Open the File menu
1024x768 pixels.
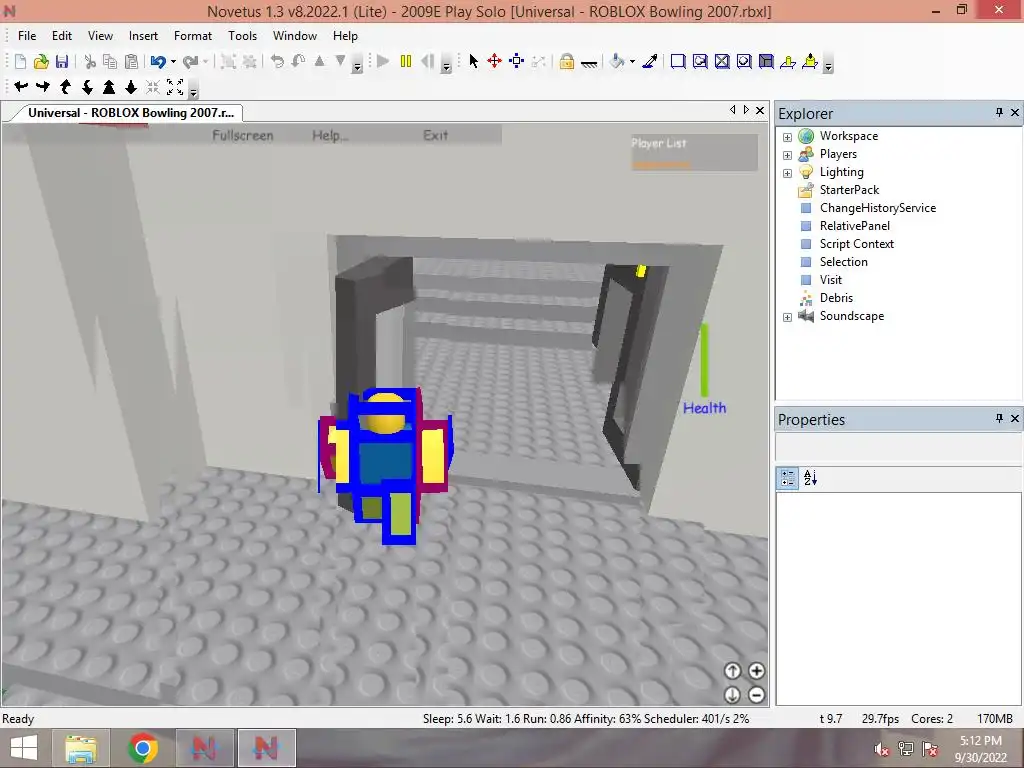click(27, 36)
